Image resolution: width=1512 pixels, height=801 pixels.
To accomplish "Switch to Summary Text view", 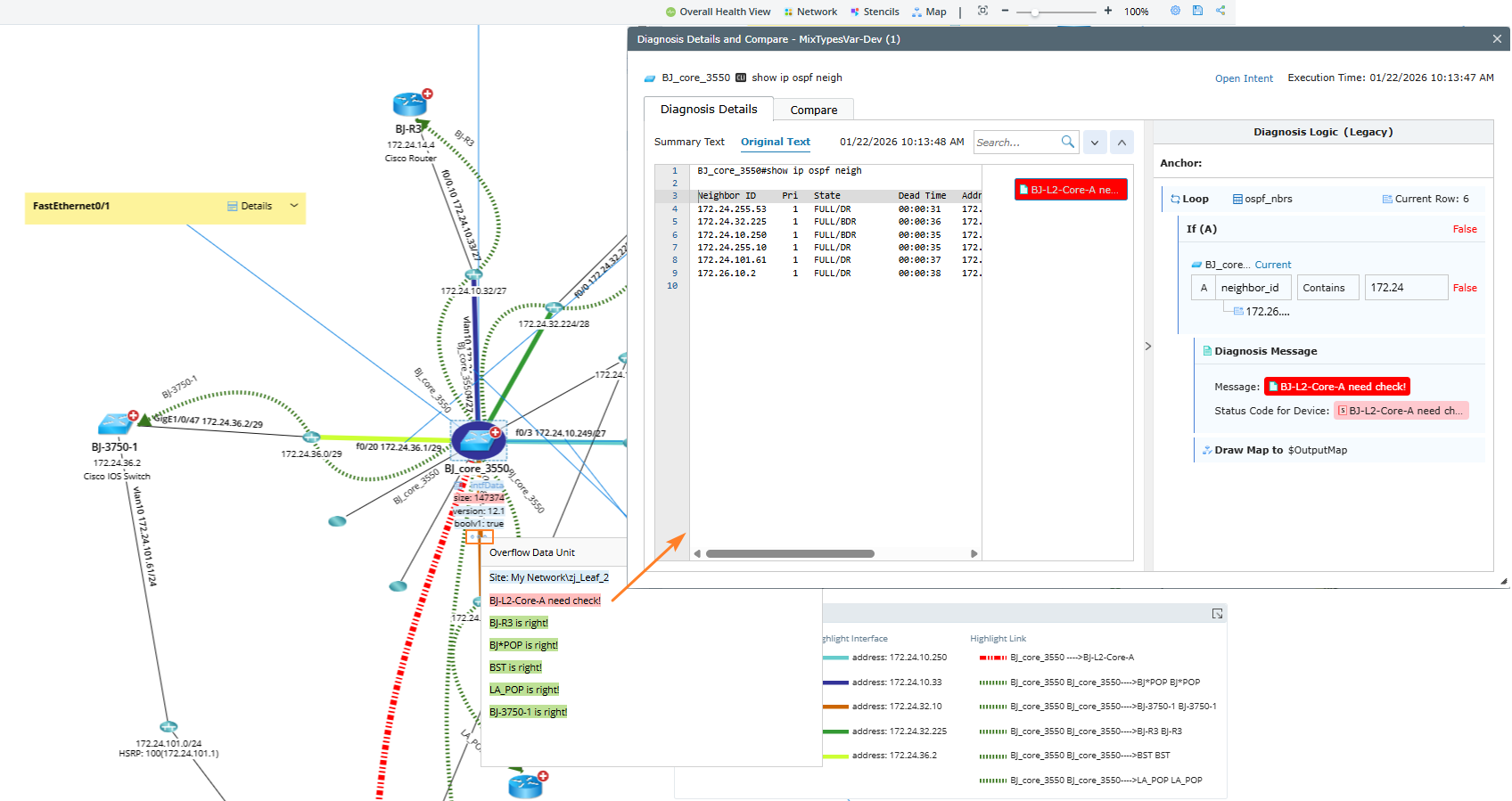I will 689,142.
